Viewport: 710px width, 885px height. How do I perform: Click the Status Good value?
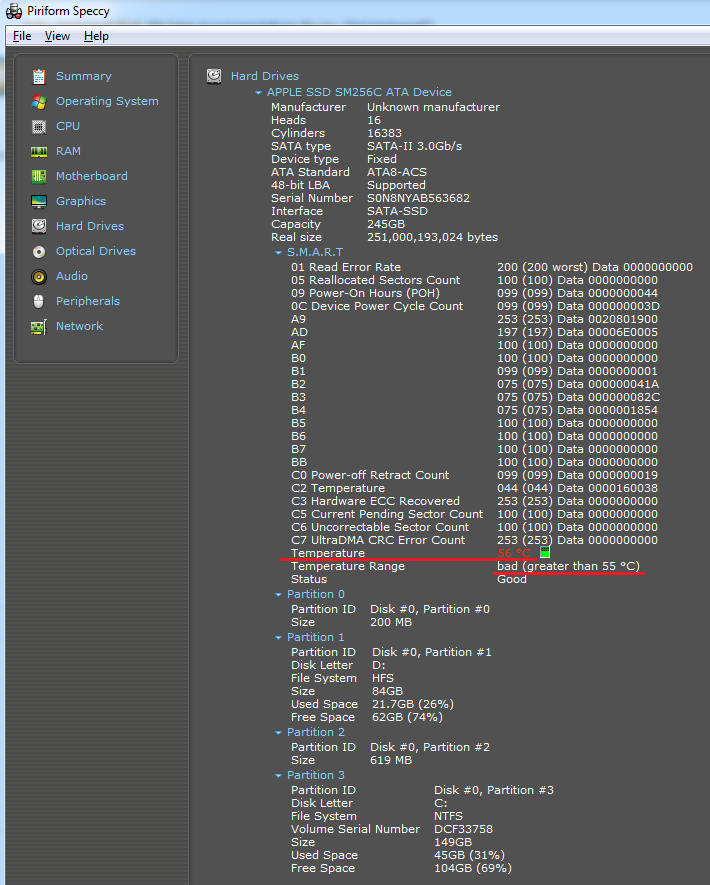tap(511, 579)
